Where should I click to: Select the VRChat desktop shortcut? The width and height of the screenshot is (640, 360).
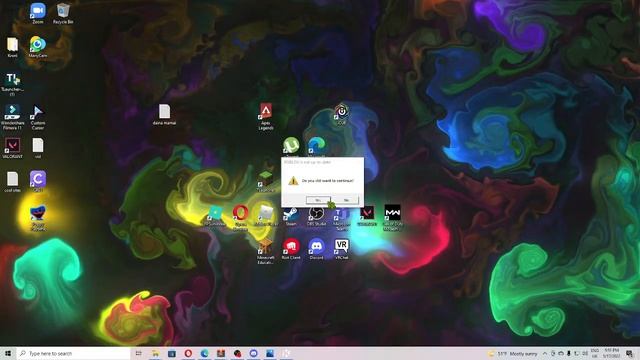341,249
